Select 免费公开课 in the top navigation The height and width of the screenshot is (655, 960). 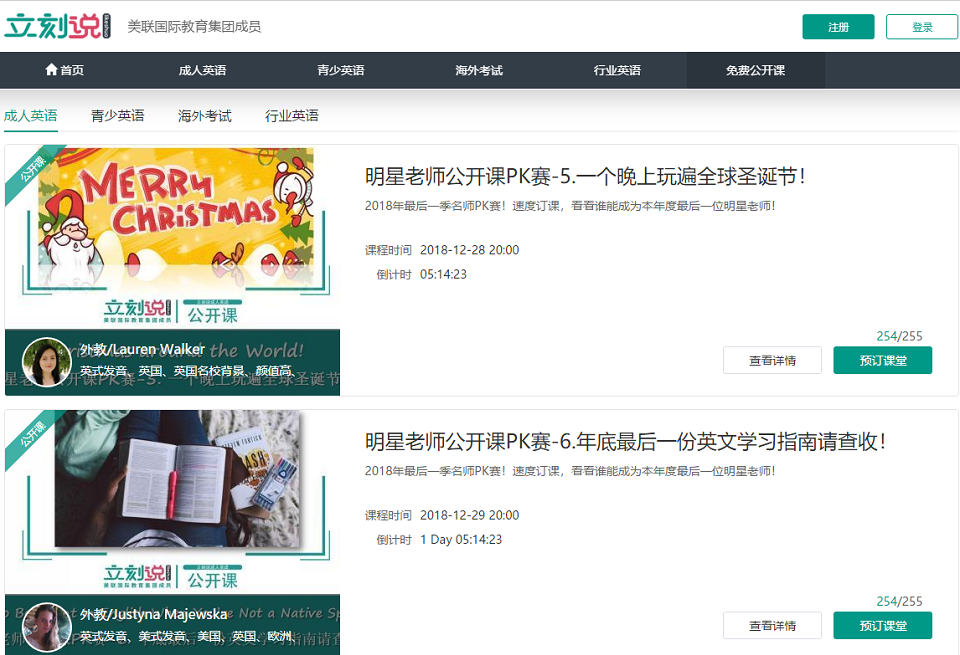point(755,70)
